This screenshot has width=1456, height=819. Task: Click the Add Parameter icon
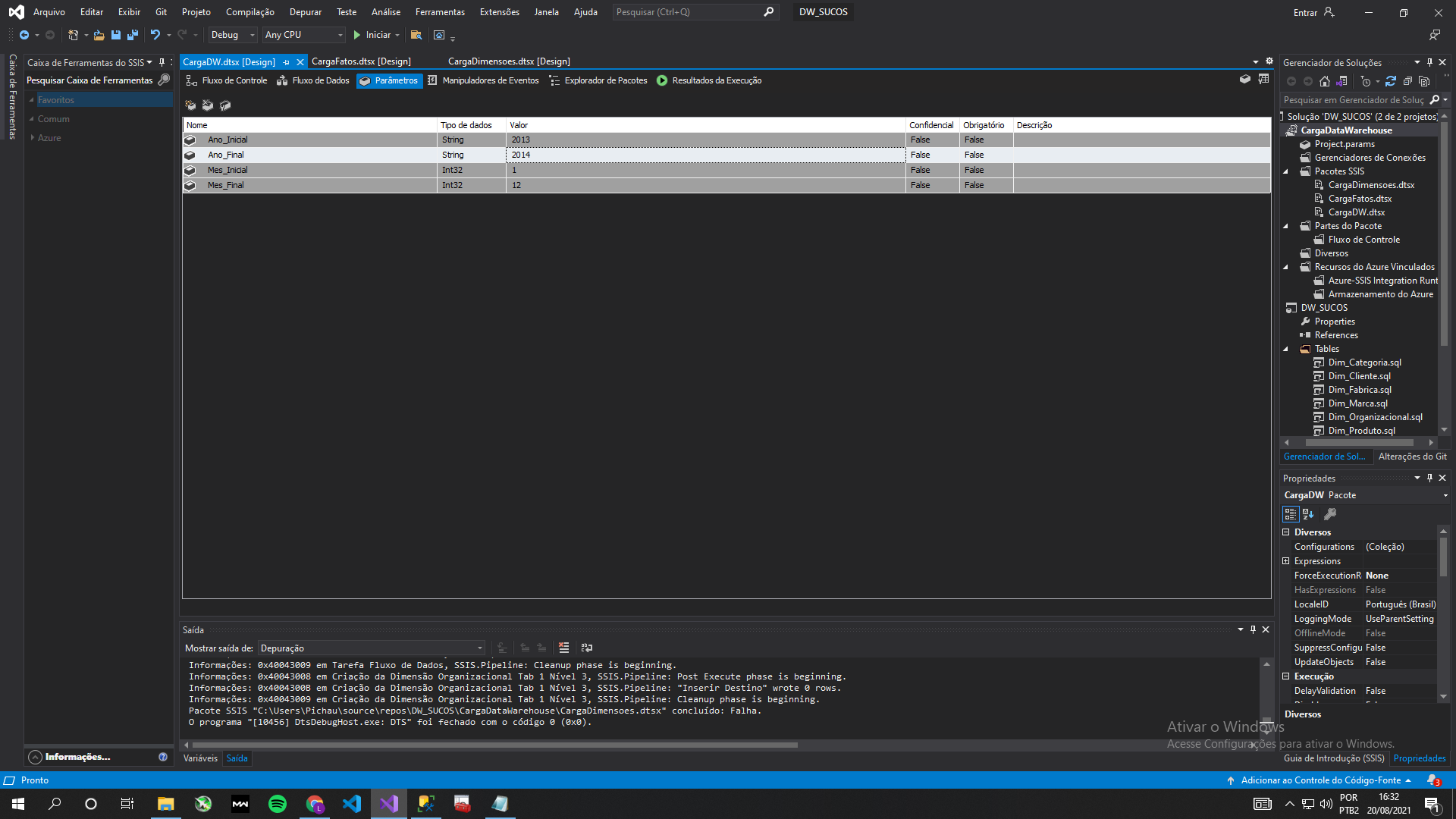(x=190, y=105)
